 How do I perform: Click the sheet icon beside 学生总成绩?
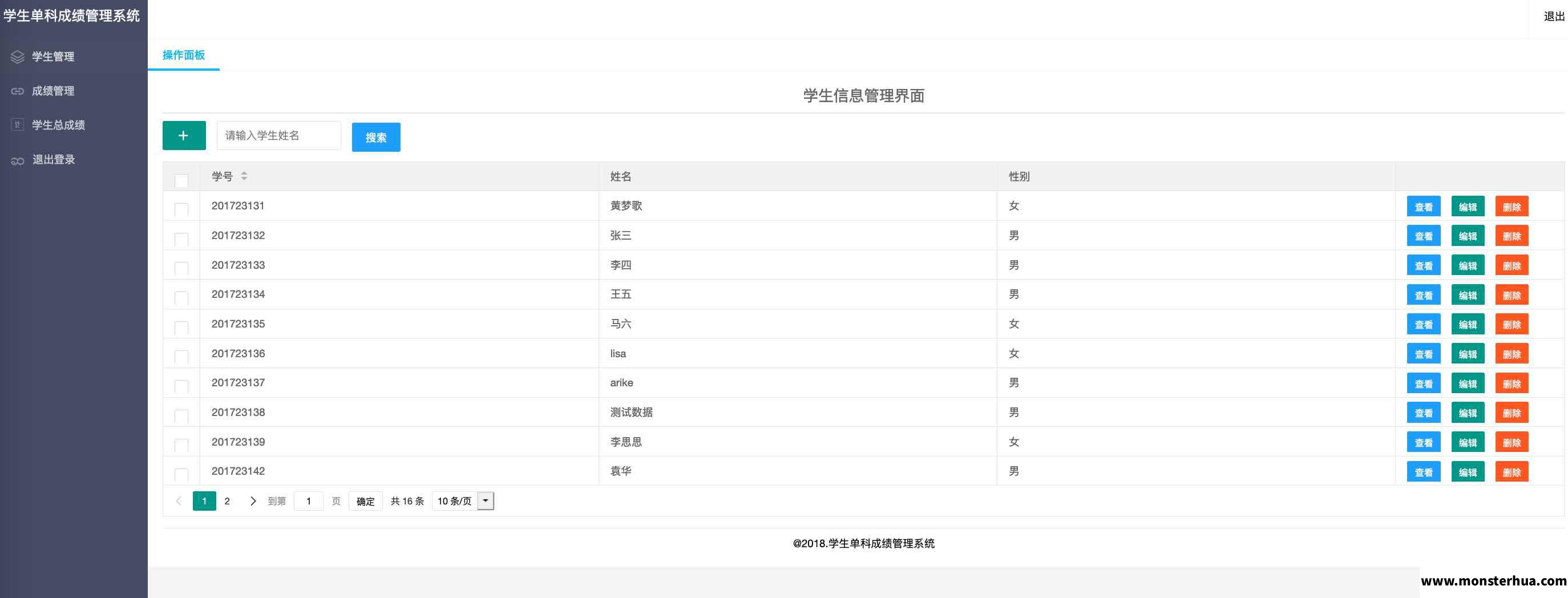(x=17, y=125)
